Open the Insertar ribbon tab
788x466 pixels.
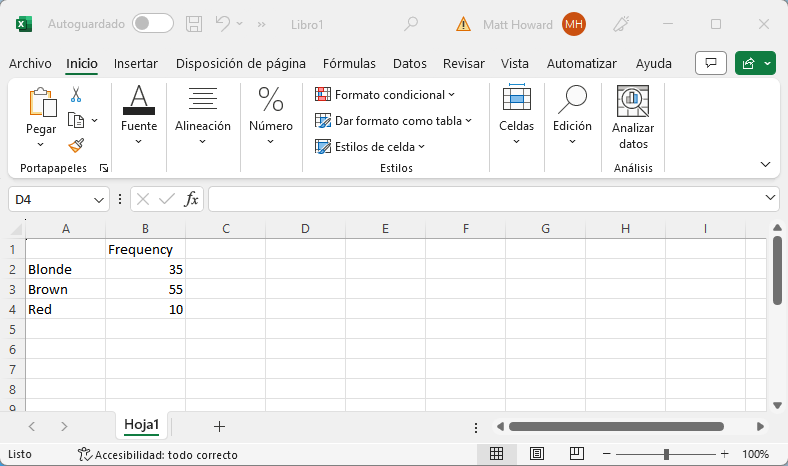click(136, 63)
